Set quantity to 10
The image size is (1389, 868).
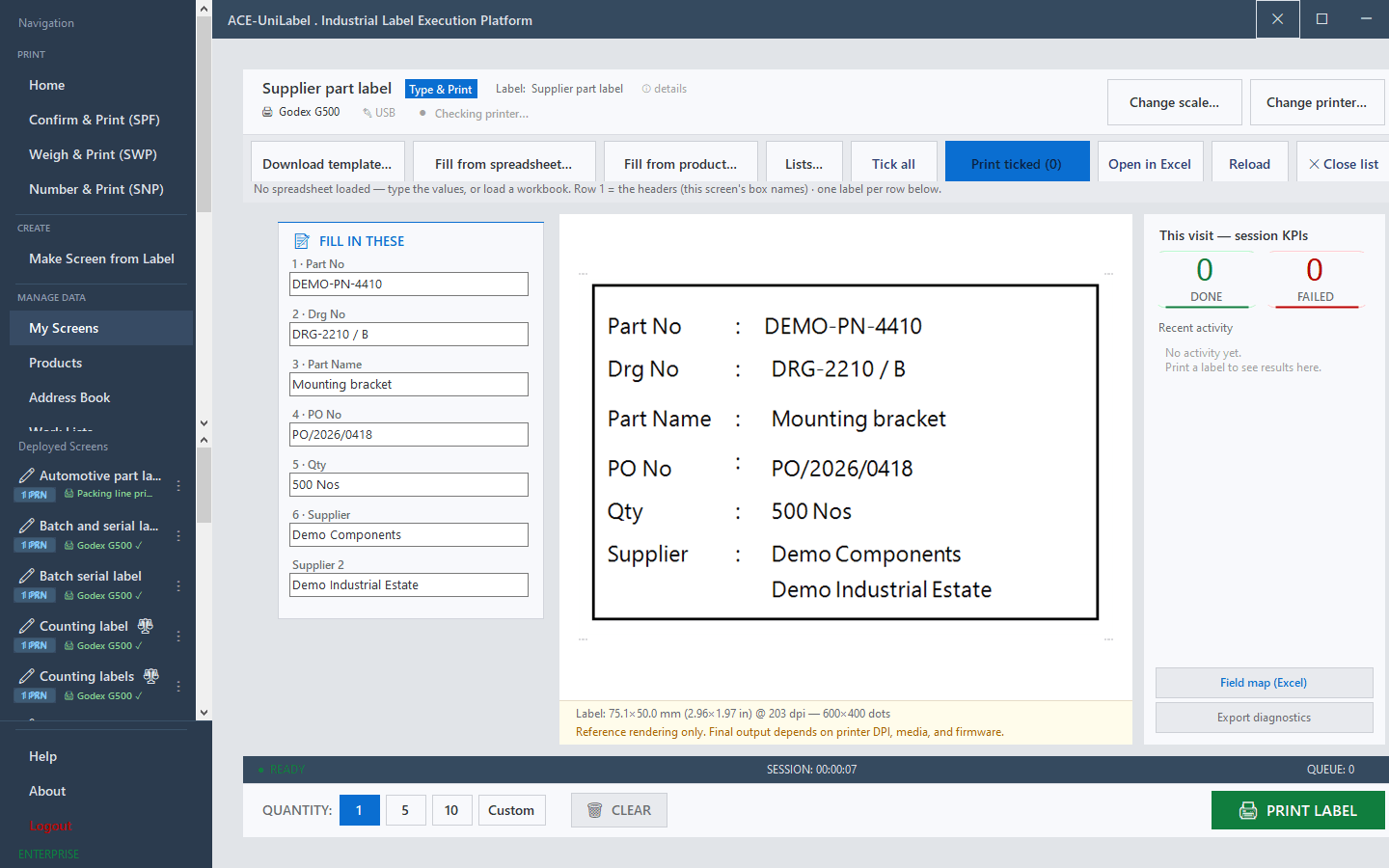[x=451, y=810]
